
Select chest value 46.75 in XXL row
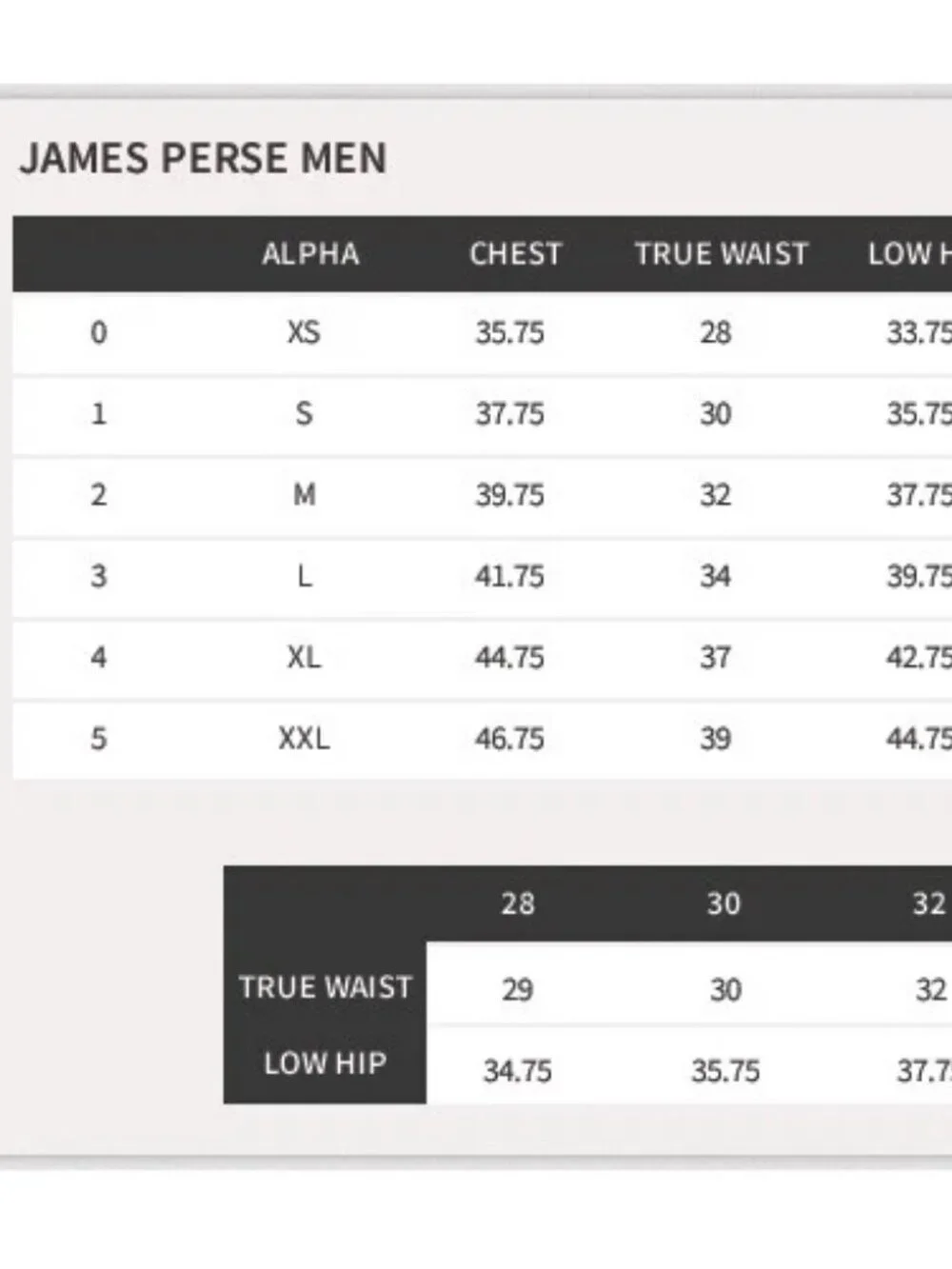coord(509,739)
